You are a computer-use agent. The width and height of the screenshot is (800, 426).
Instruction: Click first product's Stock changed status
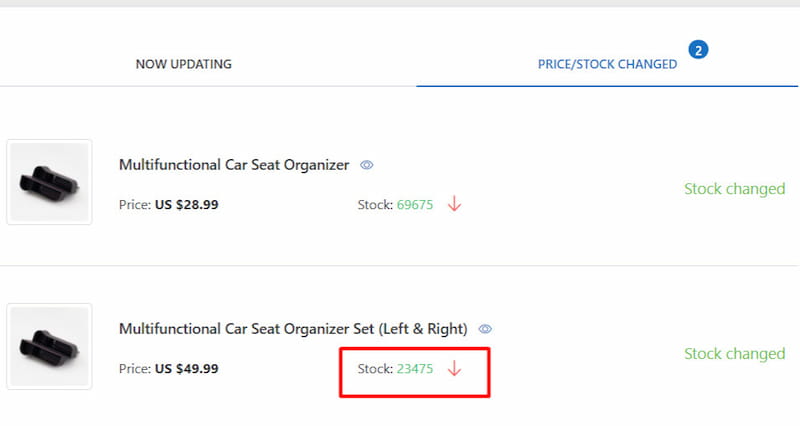pos(734,188)
